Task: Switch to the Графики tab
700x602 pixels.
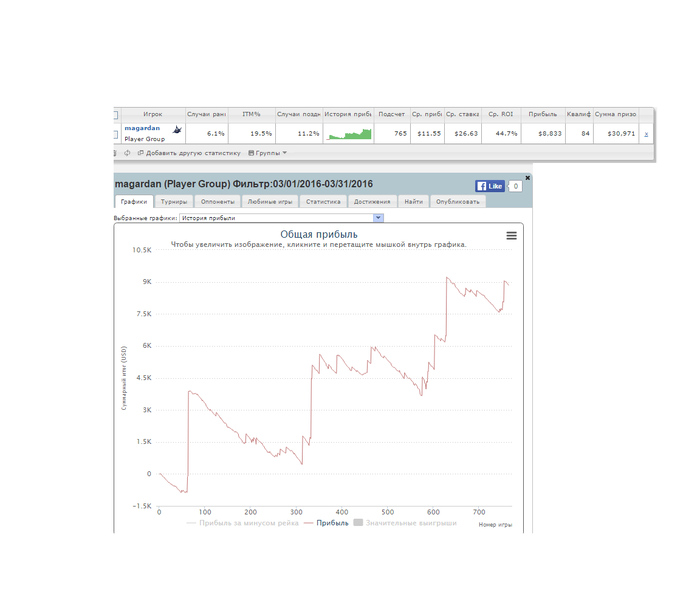Action: pyautogui.click(x=134, y=201)
